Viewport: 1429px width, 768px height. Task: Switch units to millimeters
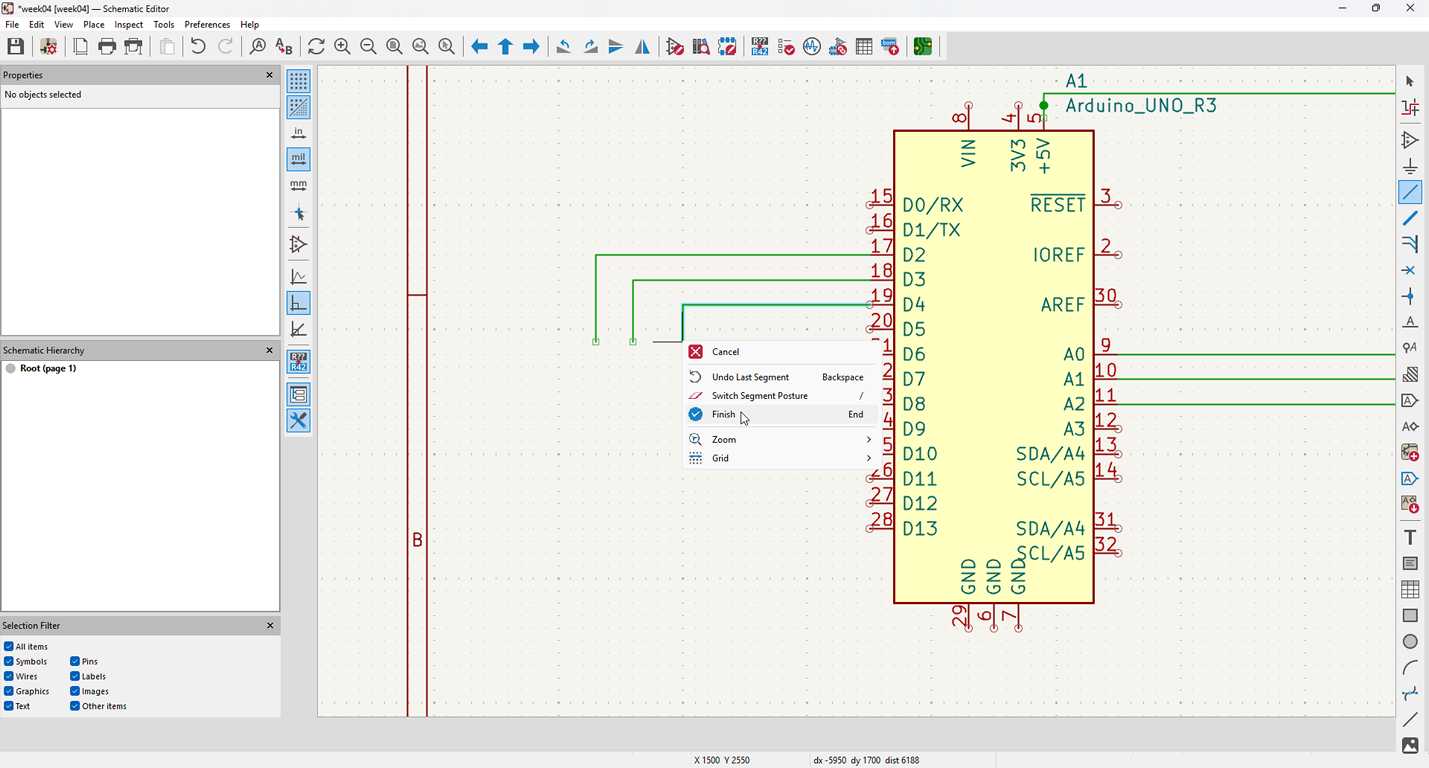tap(298, 185)
